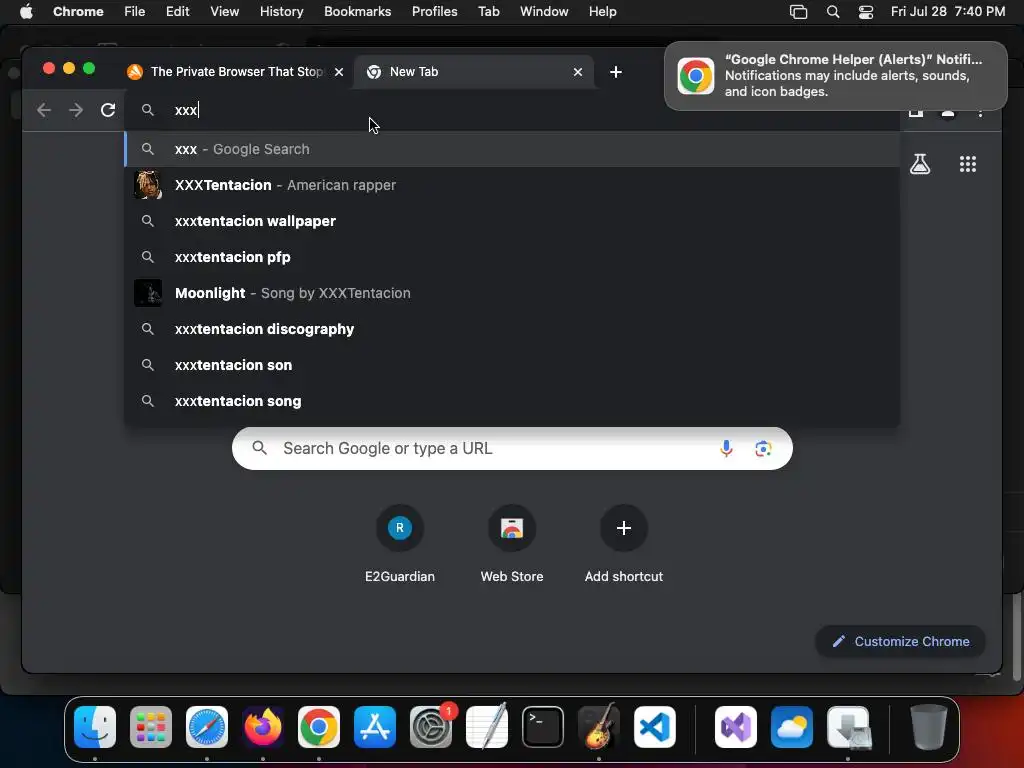Search by image with Google Lens icon
The height and width of the screenshot is (768, 1024).
tap(763, 449)
